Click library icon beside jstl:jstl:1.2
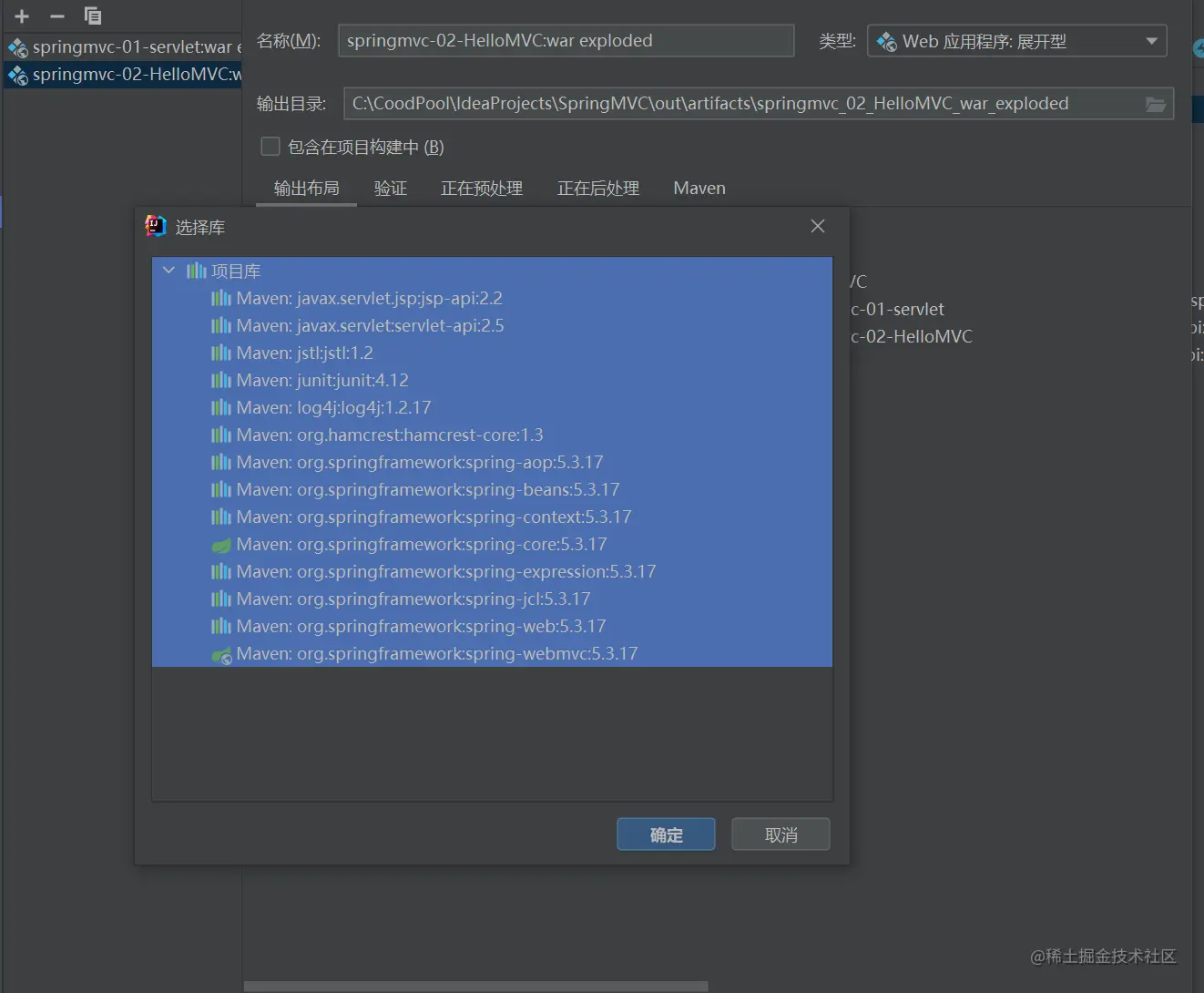 (x=221, y=353)
